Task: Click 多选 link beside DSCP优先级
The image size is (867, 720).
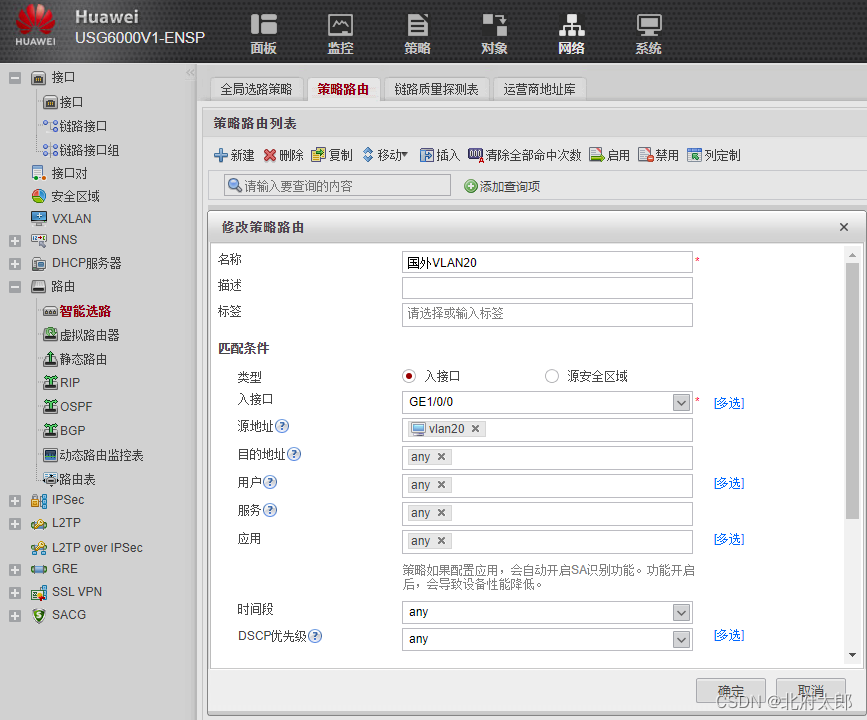Action: tap(729, 635)
